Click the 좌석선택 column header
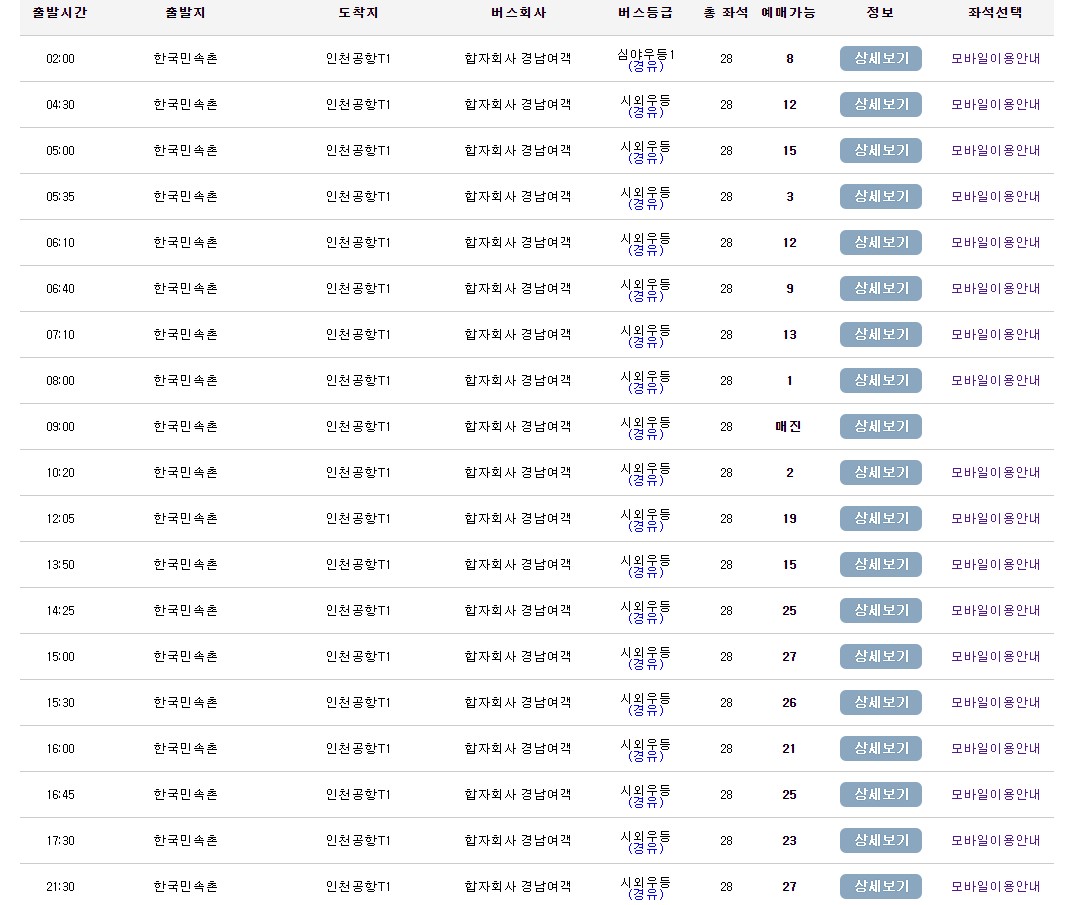Viewport: 1077px width, 905px height. pos(995,13)
